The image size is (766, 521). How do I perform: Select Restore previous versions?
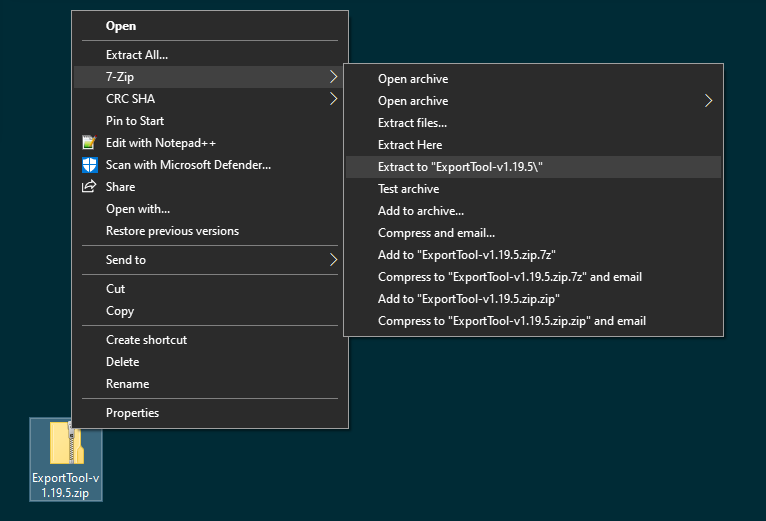[x=172, y=231]
